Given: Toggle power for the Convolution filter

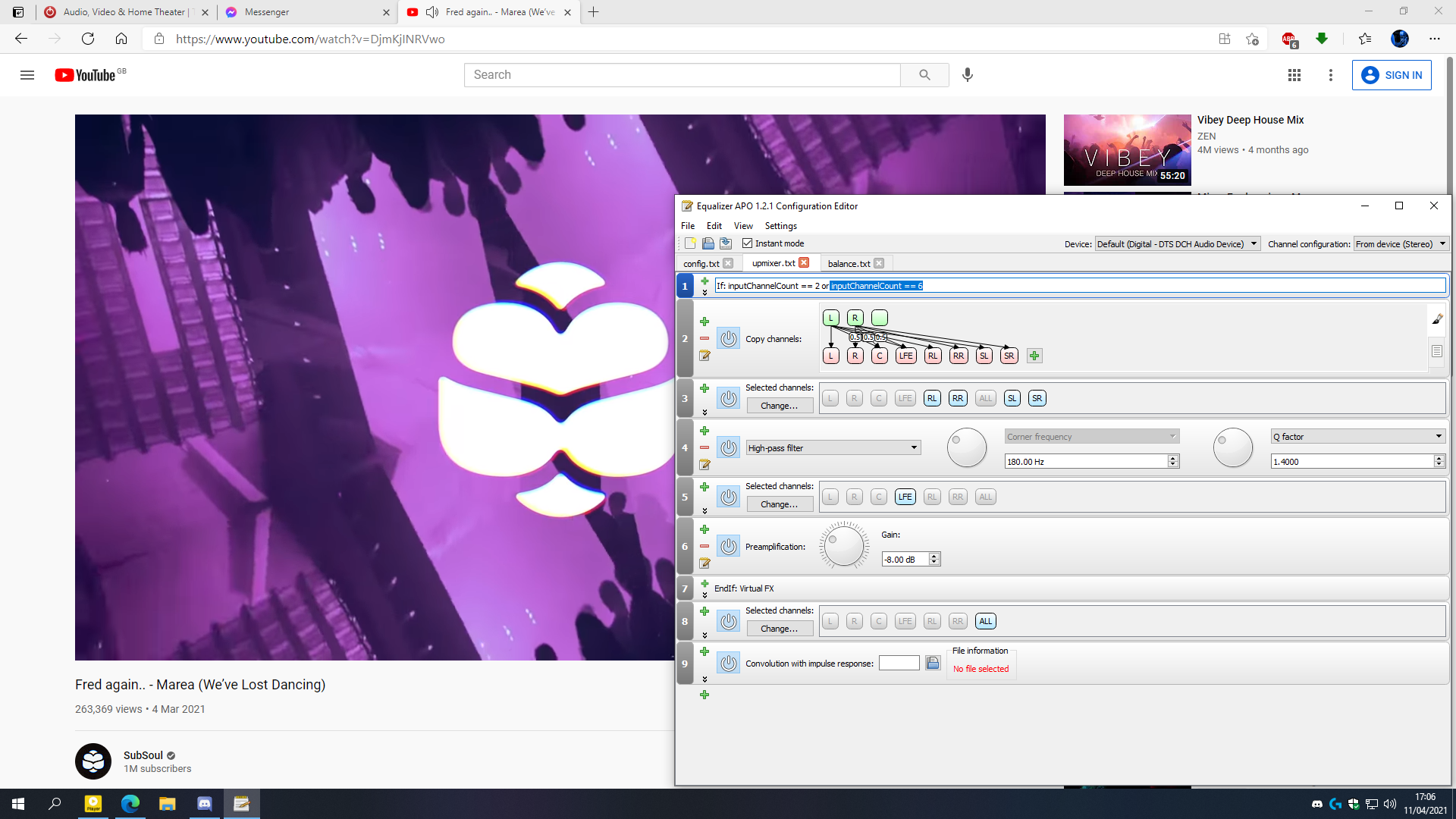Looking at the screenshot, I should 729,663.
